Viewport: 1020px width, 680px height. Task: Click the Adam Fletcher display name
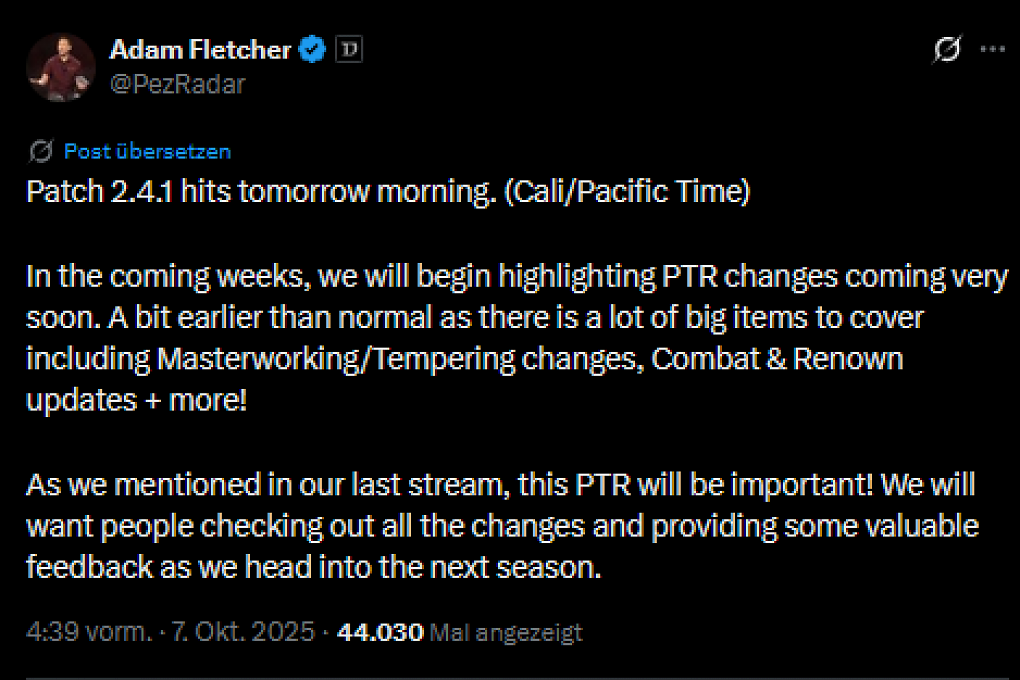click(200, 50)
